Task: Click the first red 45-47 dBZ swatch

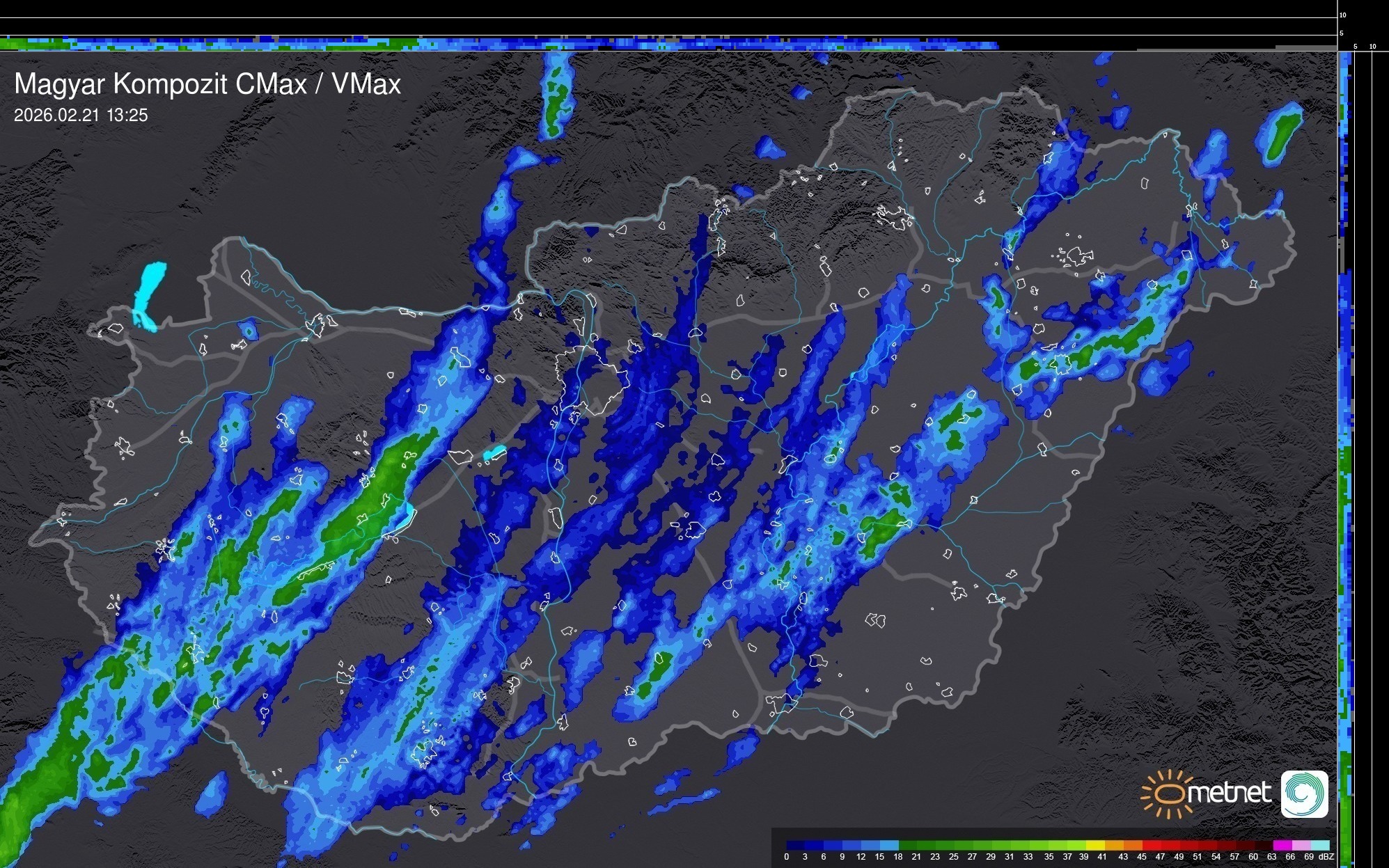Action: click(x=1152, y=845)
